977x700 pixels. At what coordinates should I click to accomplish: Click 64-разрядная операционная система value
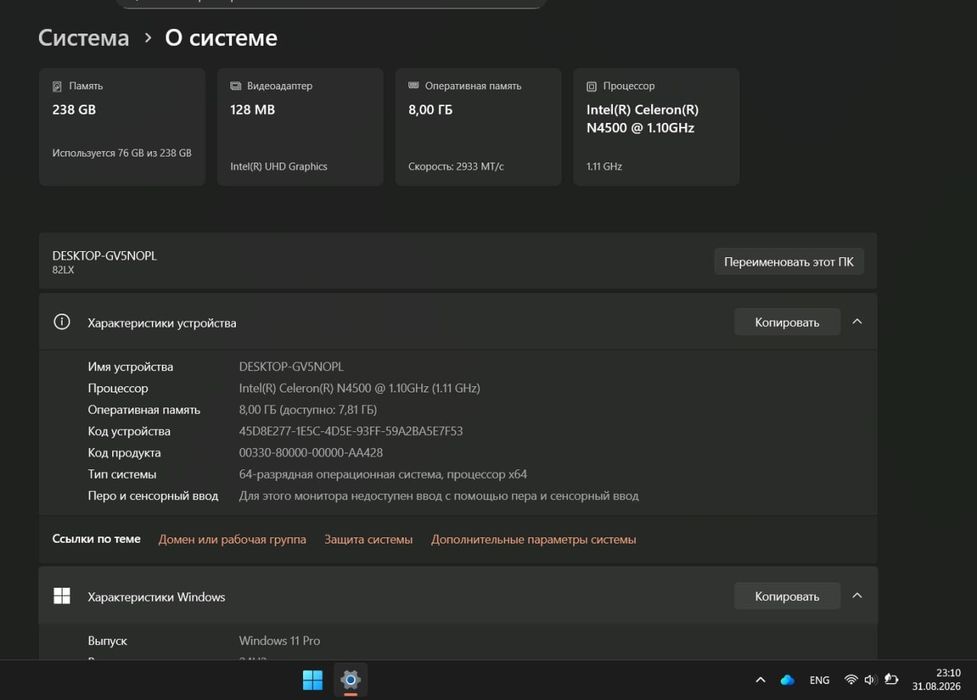click(x=383, y=474)
